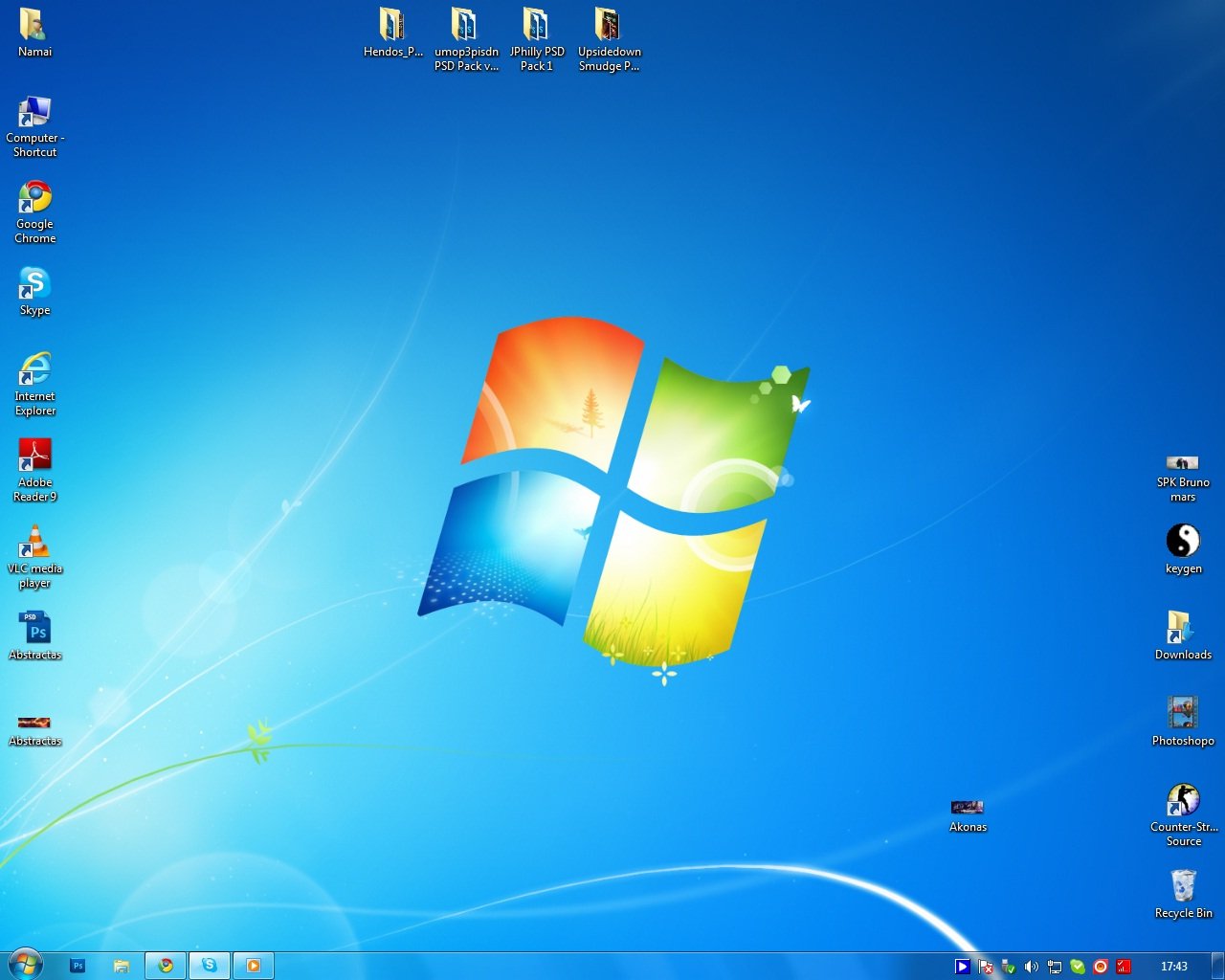The width and height of the screenshot is (1225, 980).
Task: Click the Show Desktop bar at taskbar end
Action: [x=1217, y=966]
